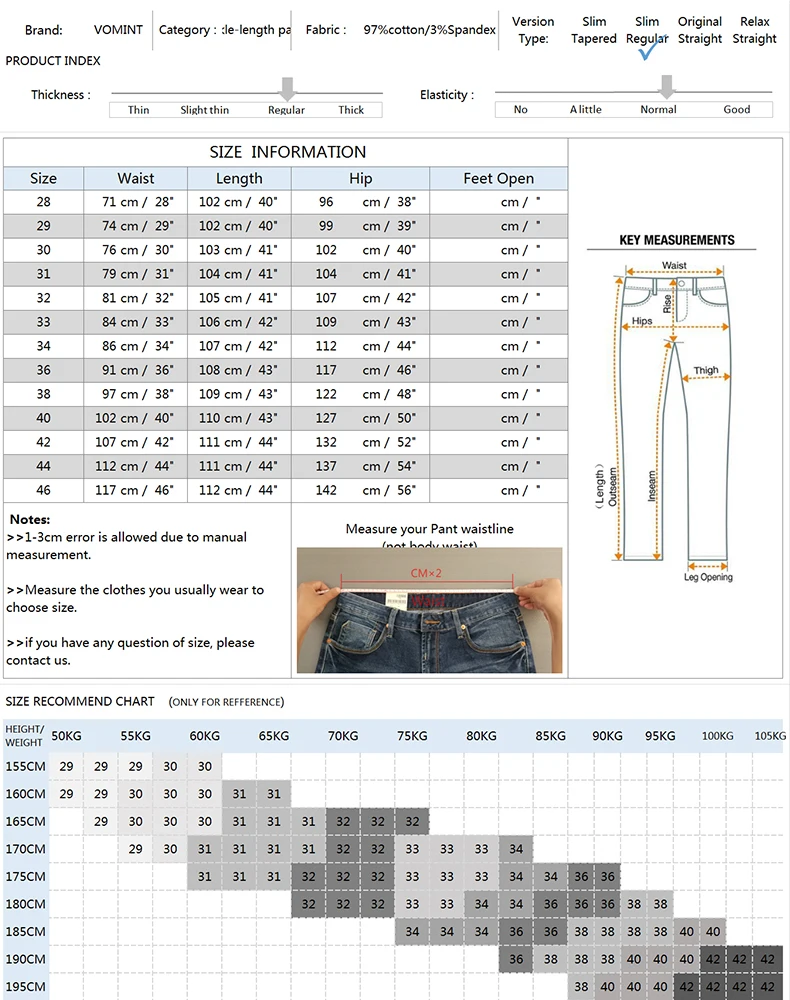Click the SIZE INFORMATION table title
Image resolution: width=790 pixels, height=1000 pixels.
click(x=288, y=152)
